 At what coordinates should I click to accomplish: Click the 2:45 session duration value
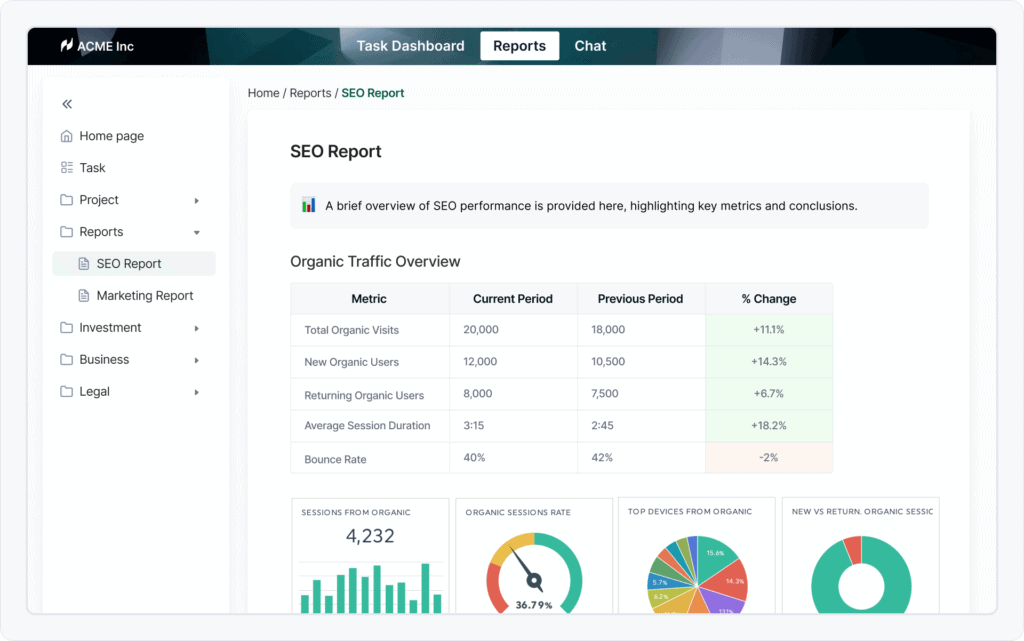click(602, 426)
